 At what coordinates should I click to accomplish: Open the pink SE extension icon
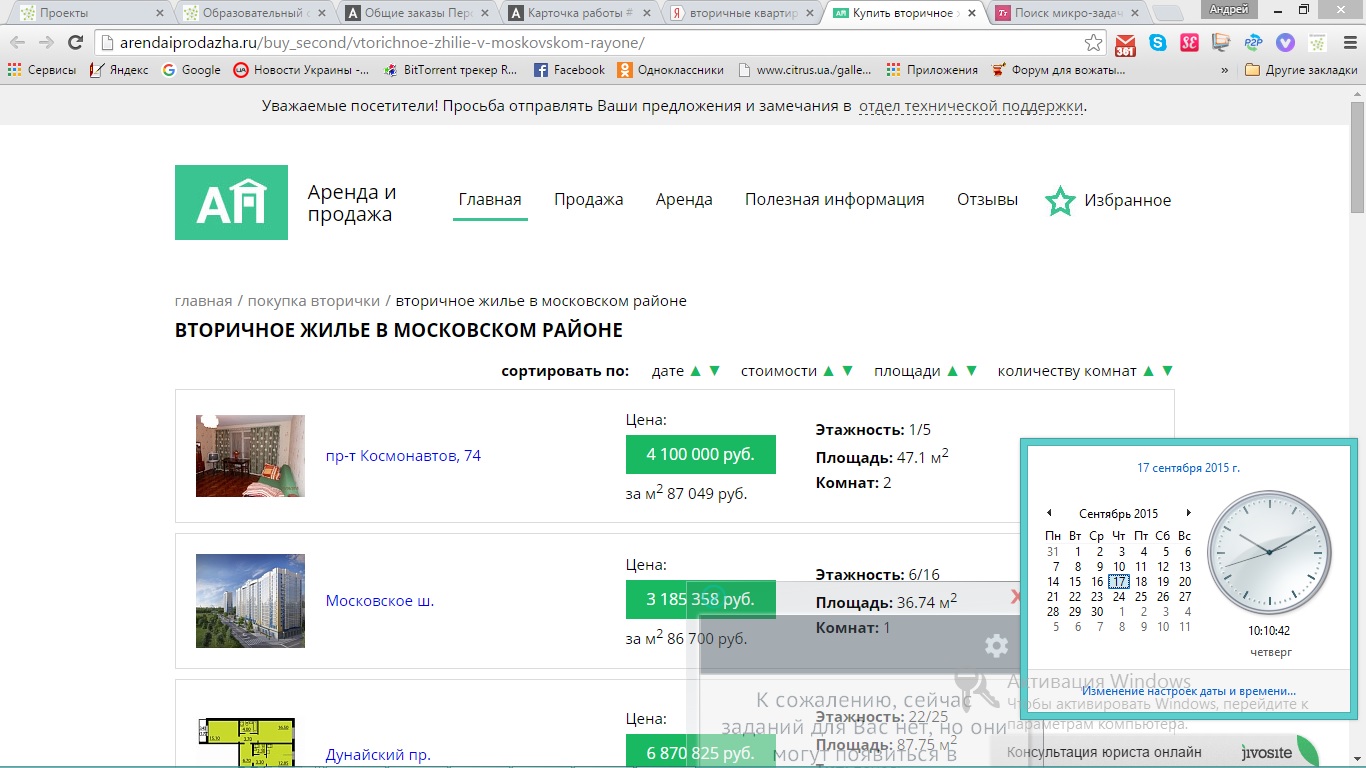[1189, 43]
